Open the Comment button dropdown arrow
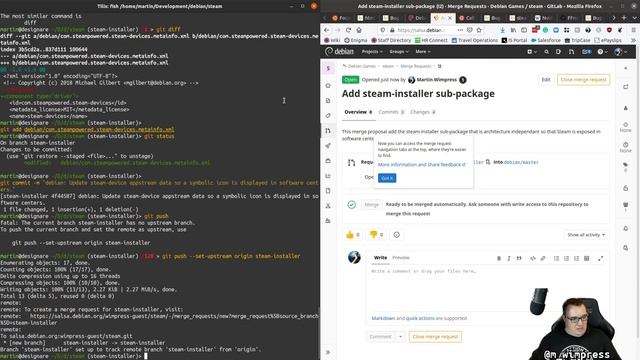 (400, 337)
